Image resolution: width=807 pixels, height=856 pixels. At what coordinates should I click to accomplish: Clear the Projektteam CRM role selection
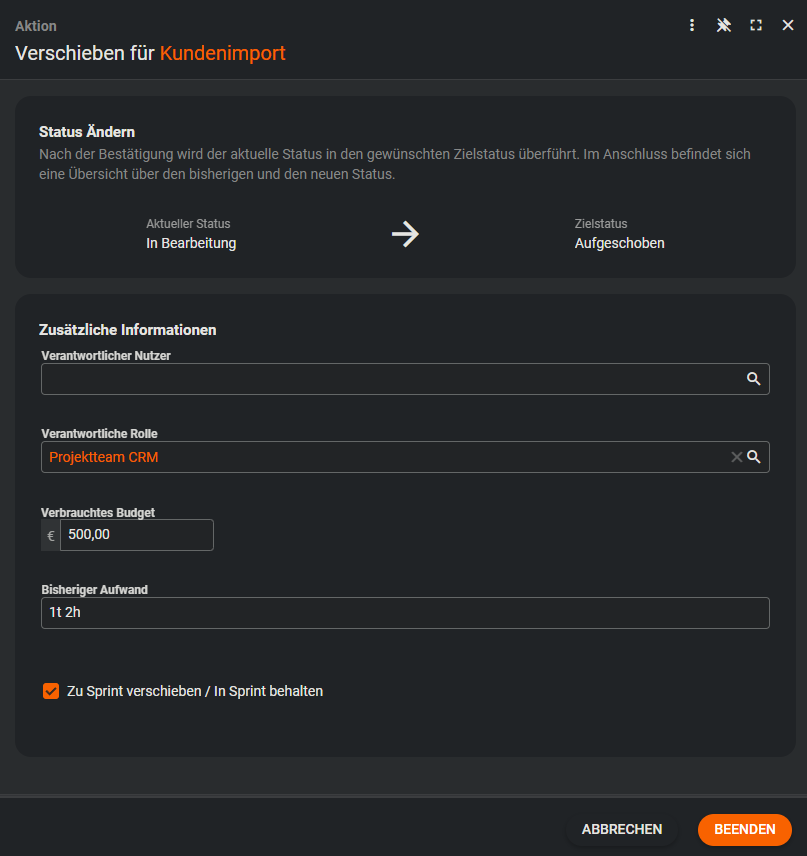click(736, 457)
